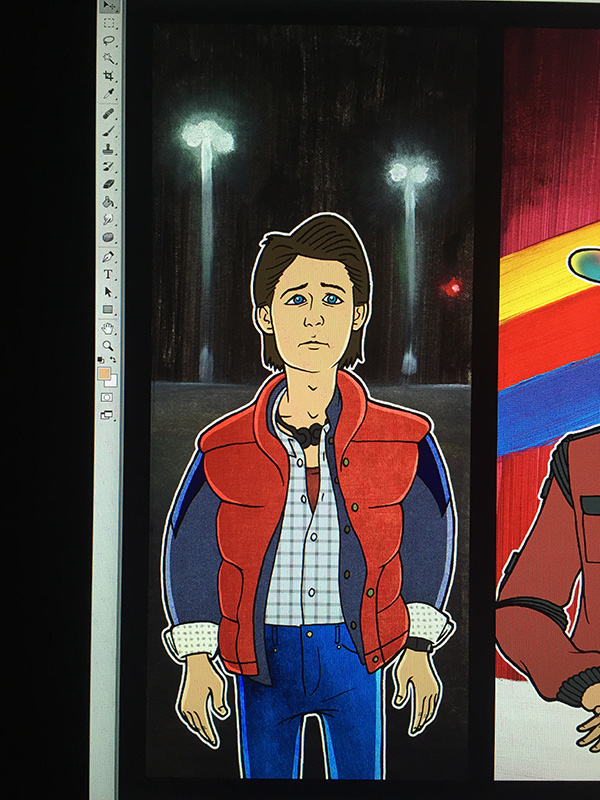
Task: Select the Pen tool
Action: tap(108, 256)
